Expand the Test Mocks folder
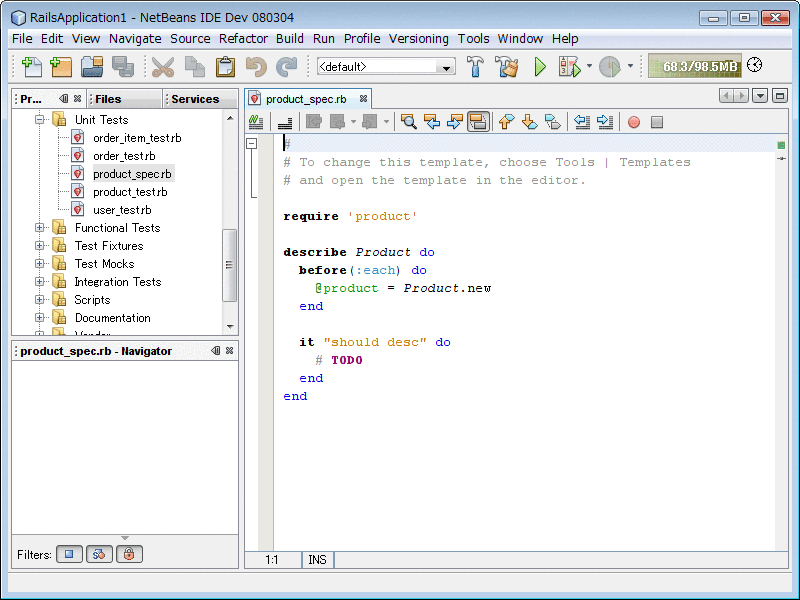The height and width of the screenshot is (600, 800). pos(39,263)
